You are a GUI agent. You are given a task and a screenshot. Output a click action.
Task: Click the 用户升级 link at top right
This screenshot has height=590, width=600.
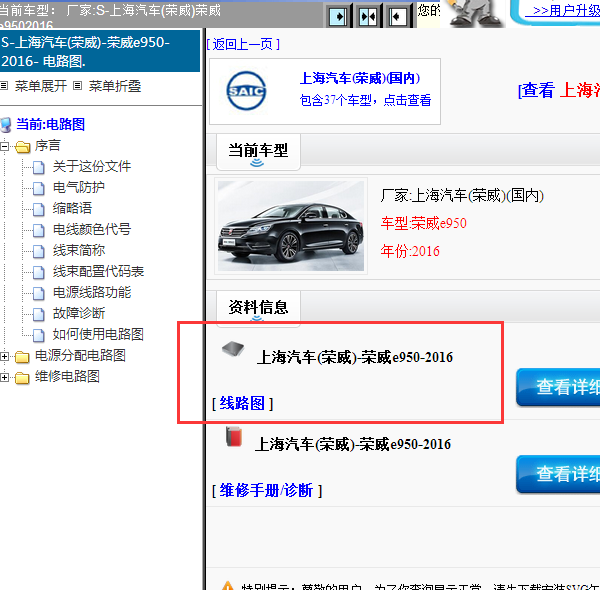(x=562, y=10)
